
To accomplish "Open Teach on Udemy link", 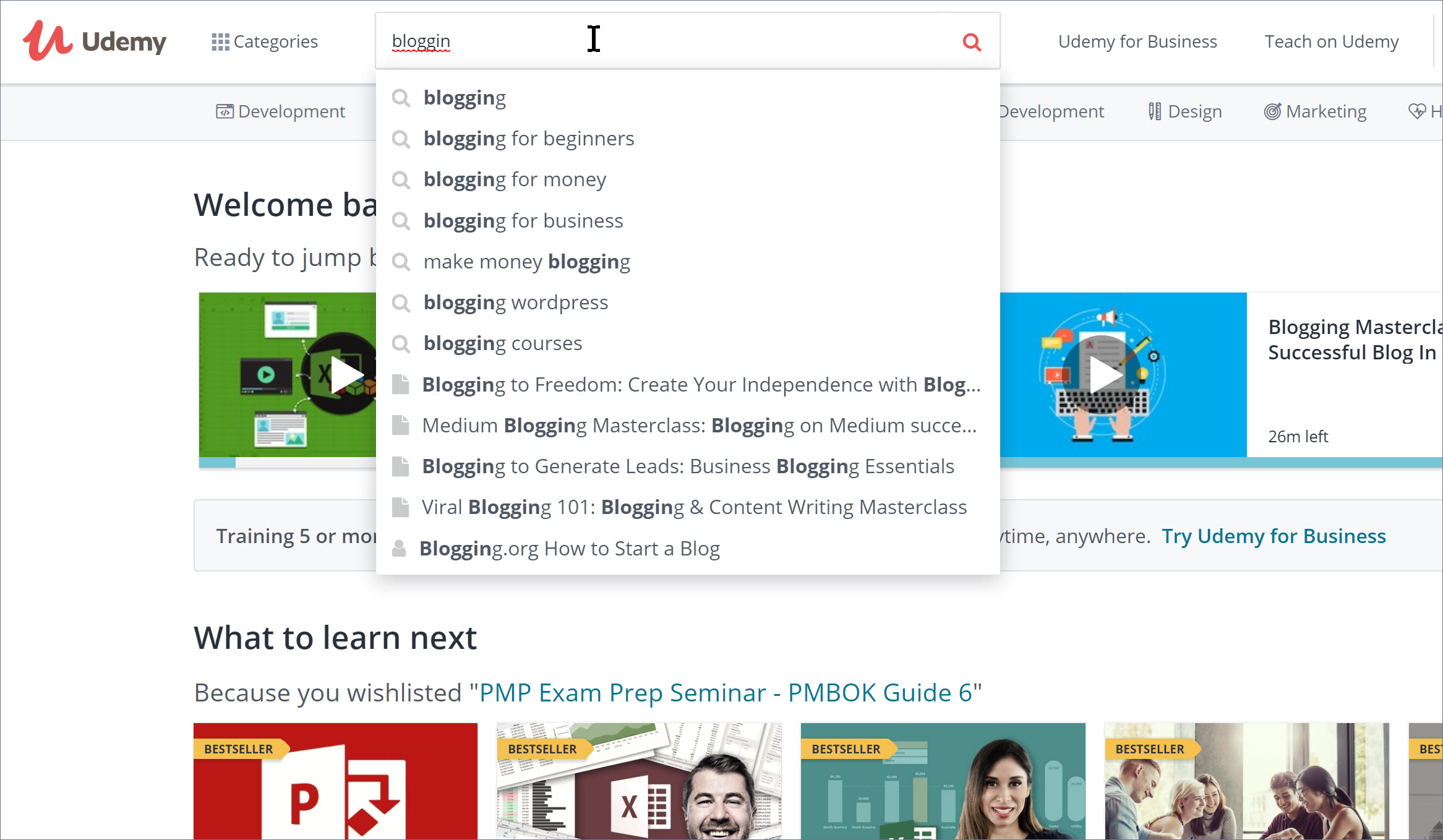I will (1332, 41).
